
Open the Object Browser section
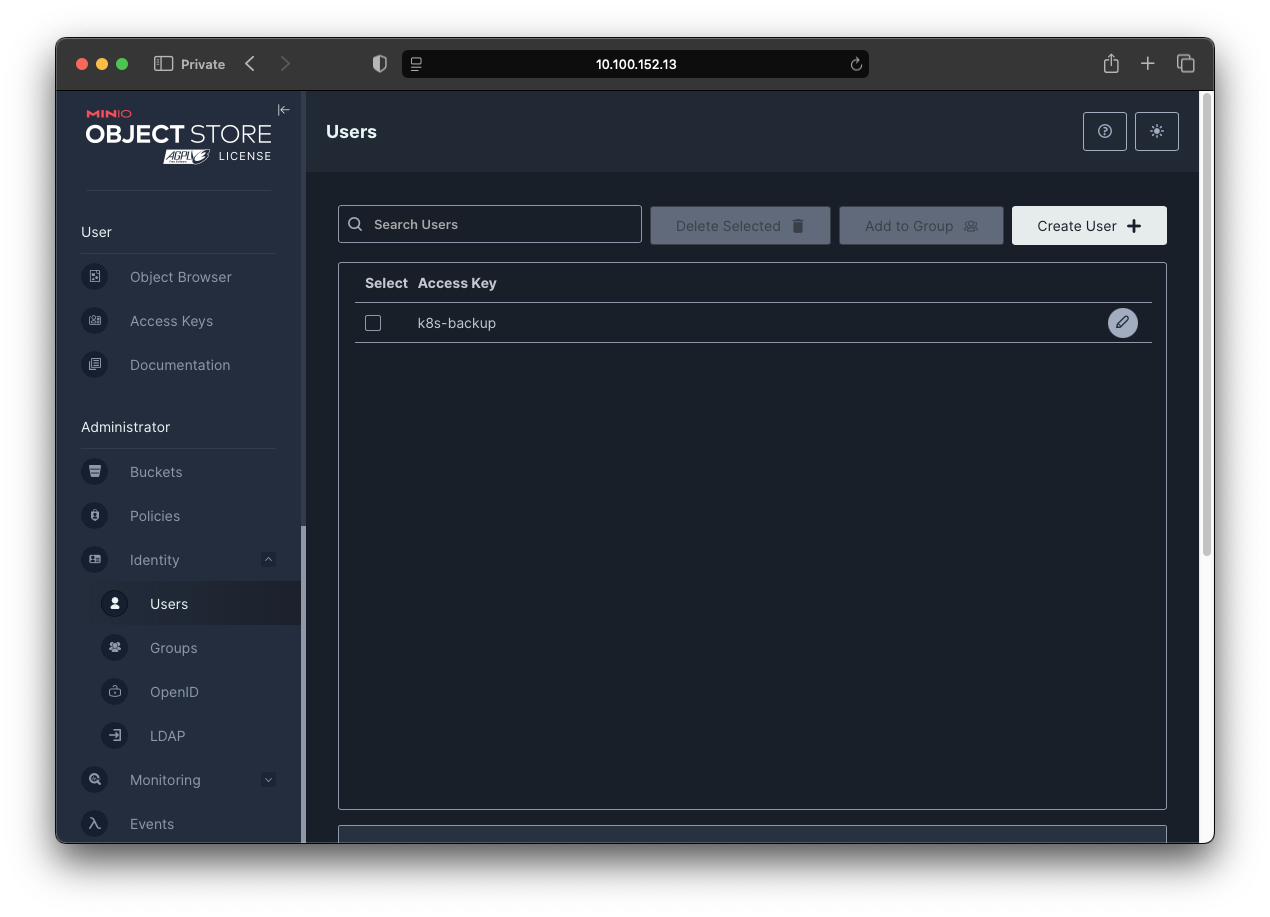pos(180,277)
